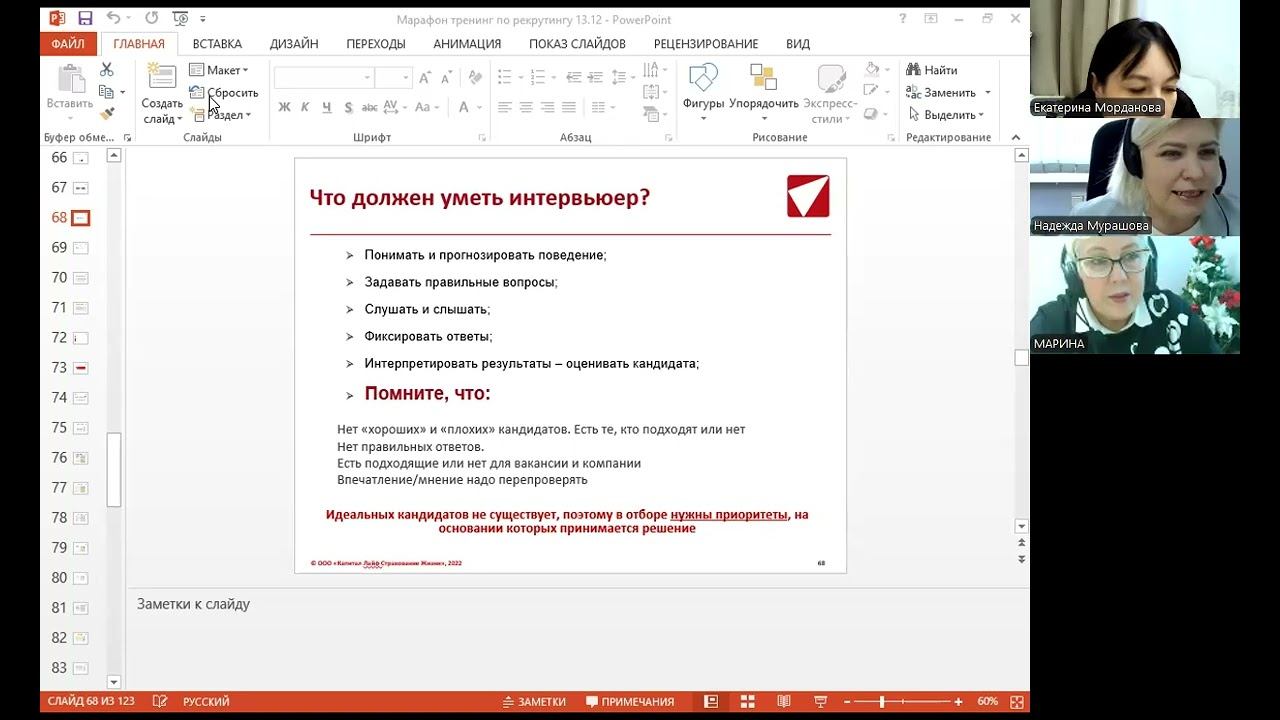Switch to Normal view icon in status bar

click(711, 702)
